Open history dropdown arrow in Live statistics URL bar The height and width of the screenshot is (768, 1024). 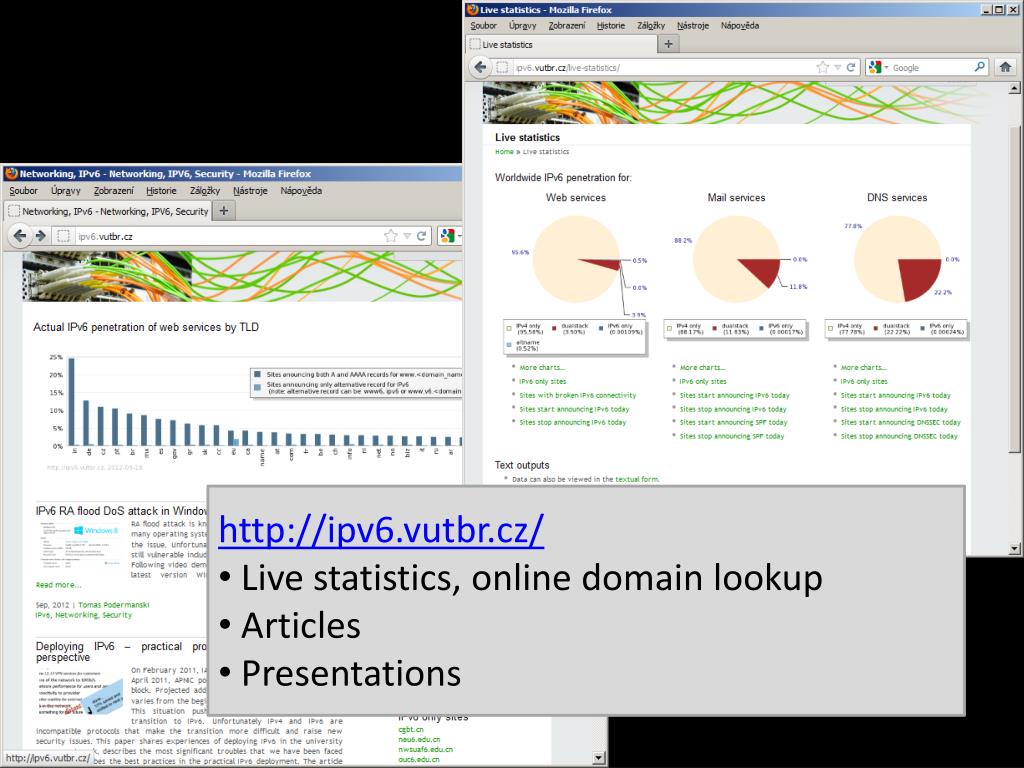[x=837, y=67]
